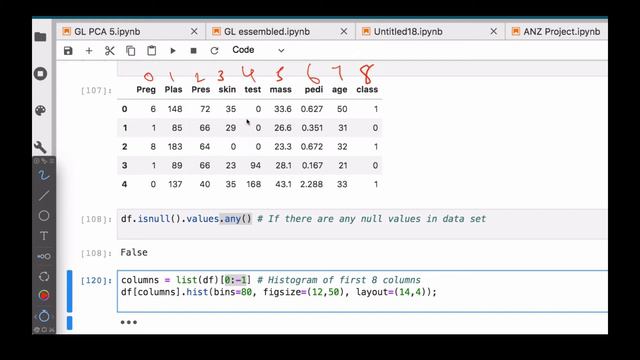640x360 pixels.
Task: Click the [120] input prompt label
Action: tap(96, 281)
